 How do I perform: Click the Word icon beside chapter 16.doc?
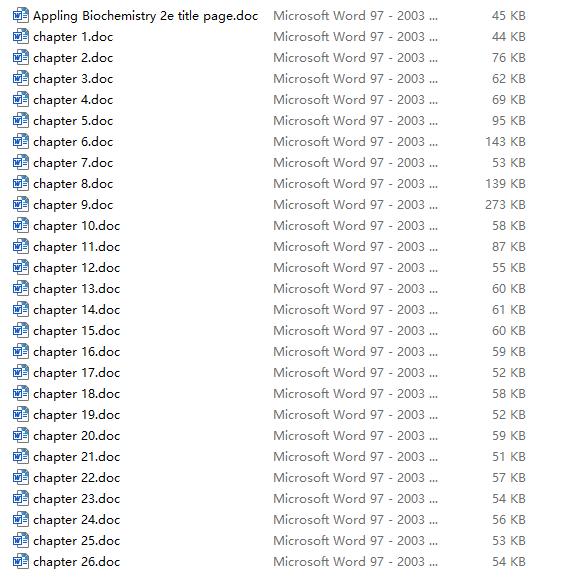(21, 351)
